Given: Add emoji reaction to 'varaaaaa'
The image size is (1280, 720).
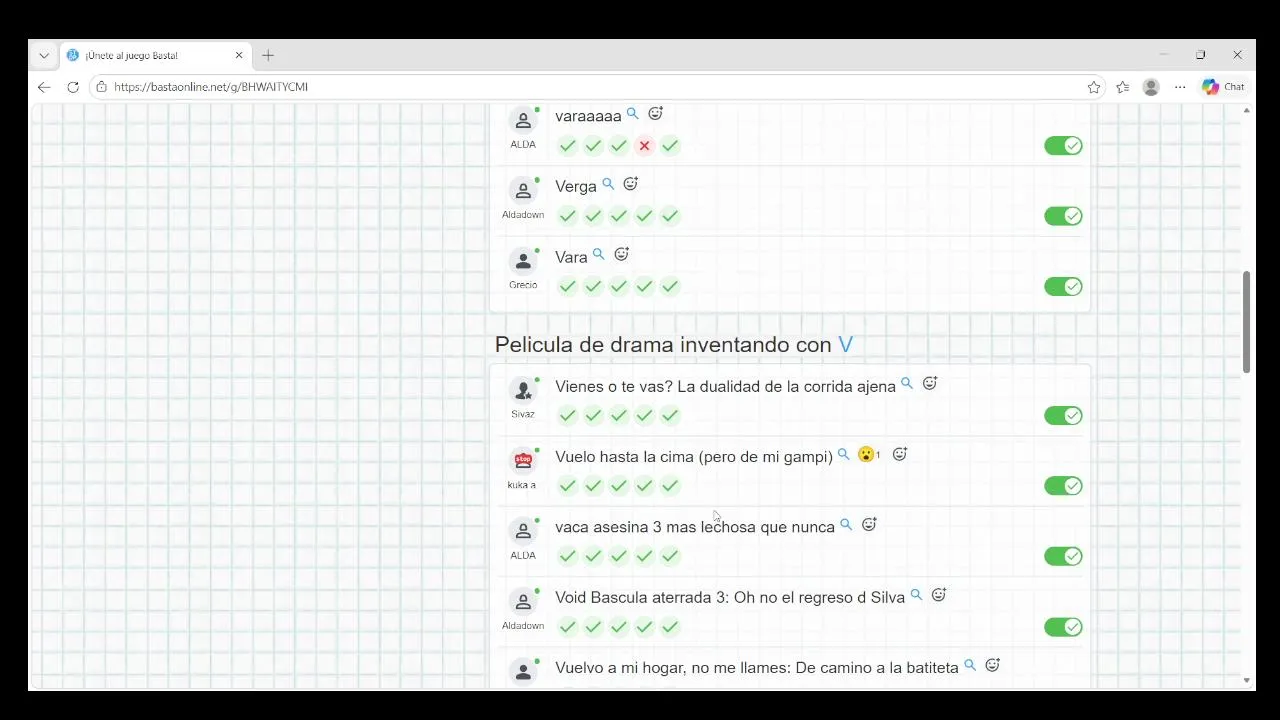Looking at the screenshot, I should pos(655,114).
